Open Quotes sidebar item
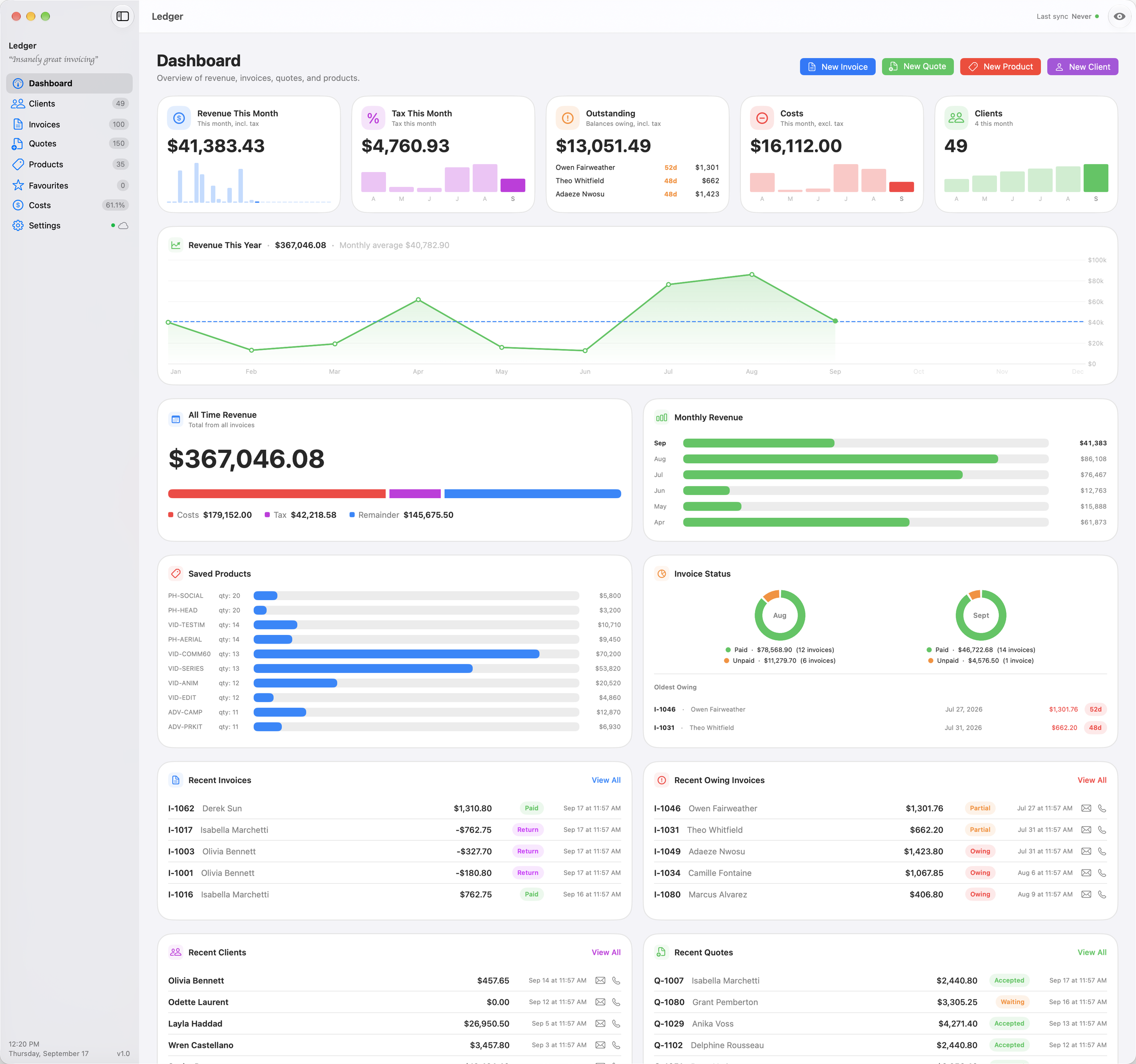Image resolution: width=1136 pixels, height=1064 pixels. click(69, 144)
